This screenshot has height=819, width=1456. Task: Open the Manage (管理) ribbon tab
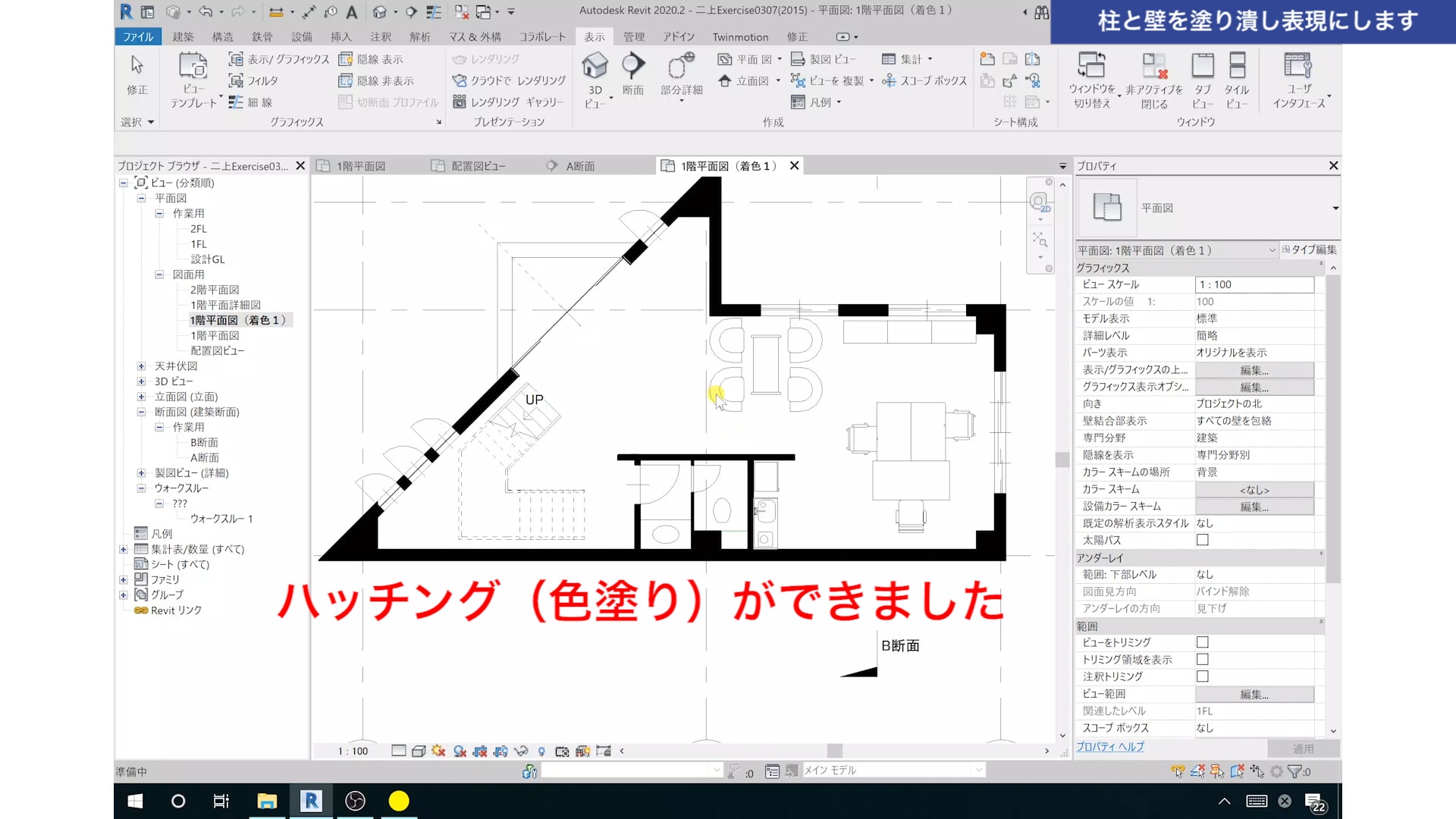pyautogui.click(x=633, y=36)
